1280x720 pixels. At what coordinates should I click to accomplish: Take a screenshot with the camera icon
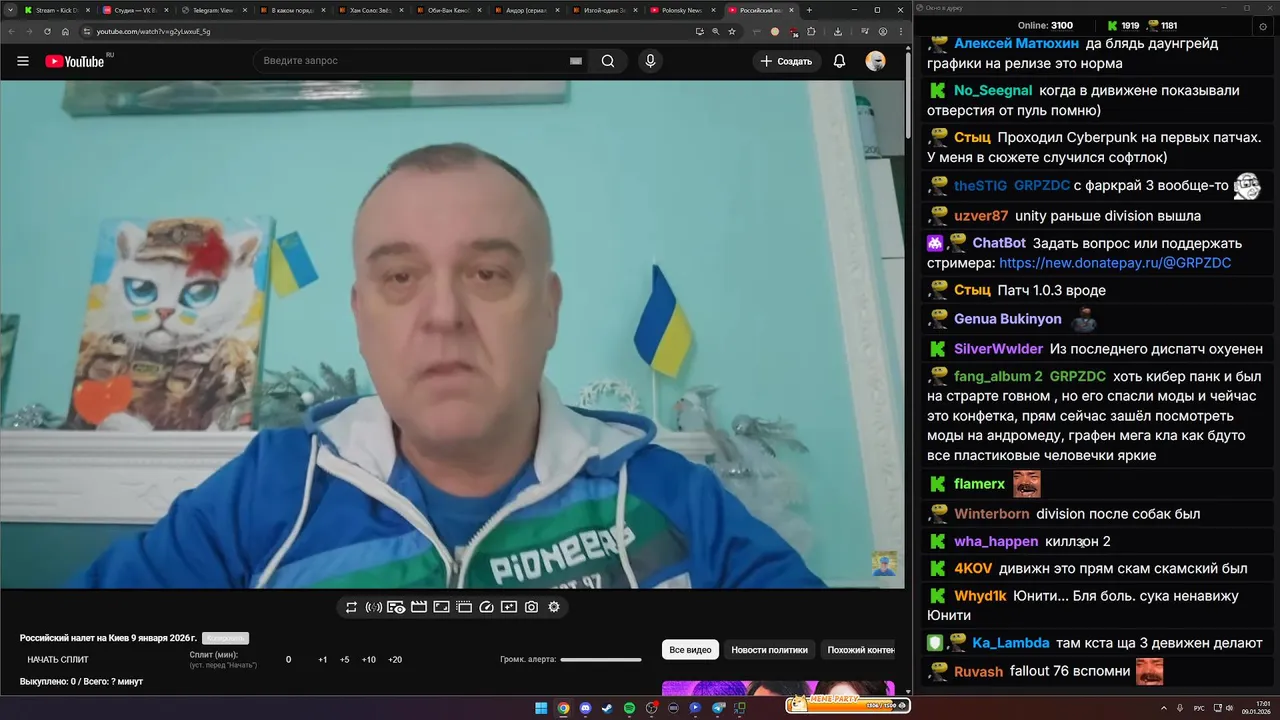tap(531, 607)
